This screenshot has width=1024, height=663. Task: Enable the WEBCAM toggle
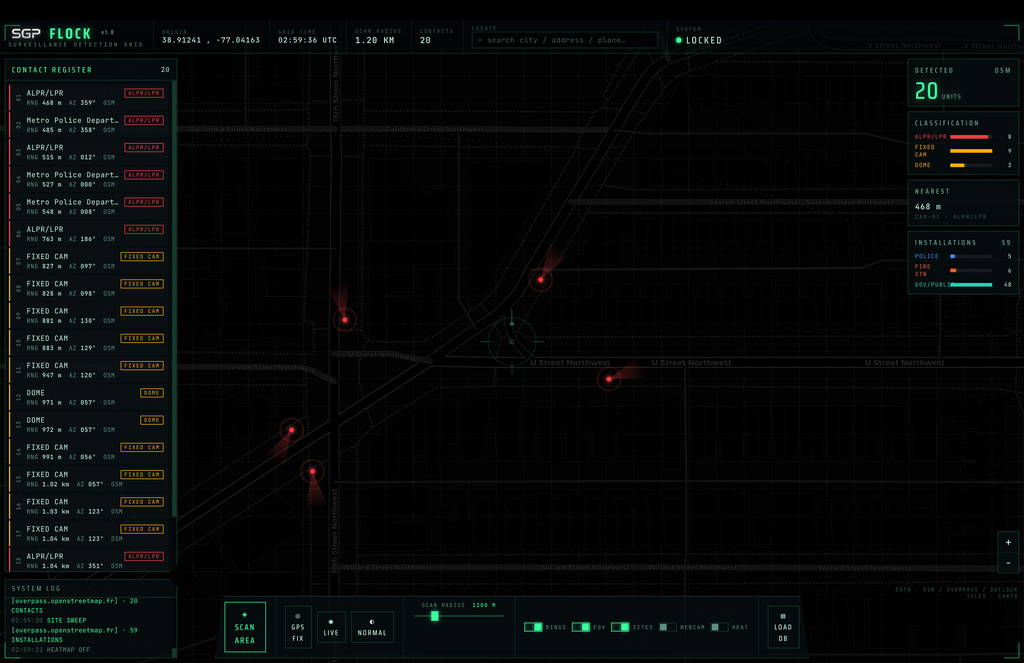667,627
